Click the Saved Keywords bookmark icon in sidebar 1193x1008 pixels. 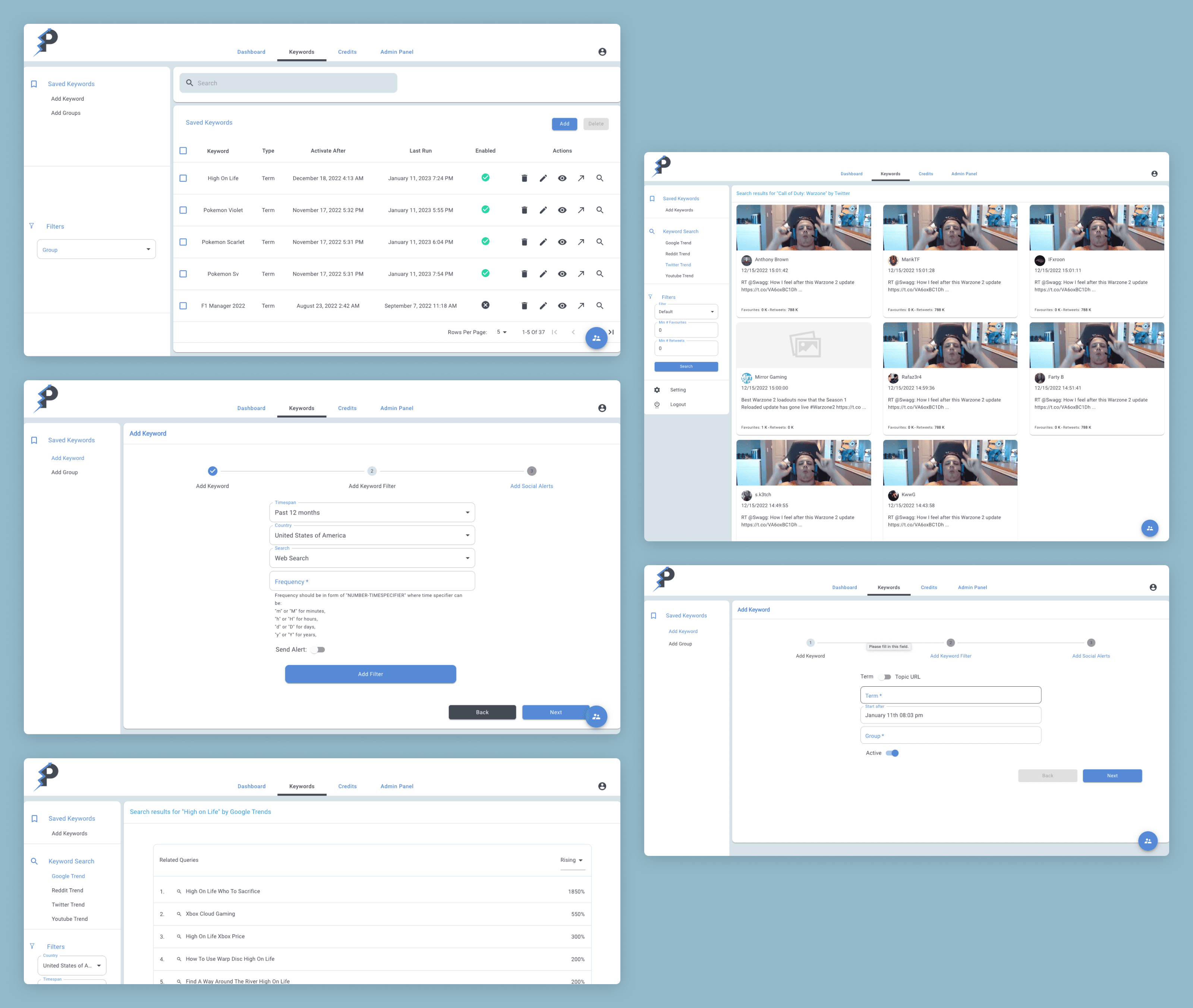click(x=34, y=84)
